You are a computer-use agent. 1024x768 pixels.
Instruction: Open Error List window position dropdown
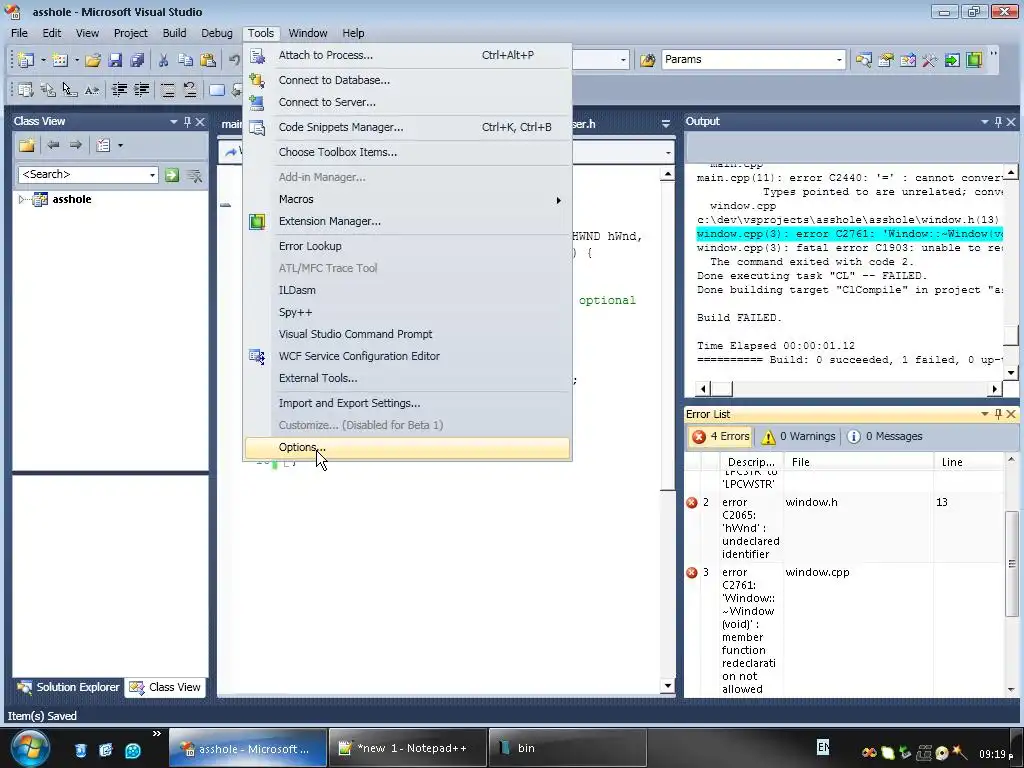pos(984,414)
